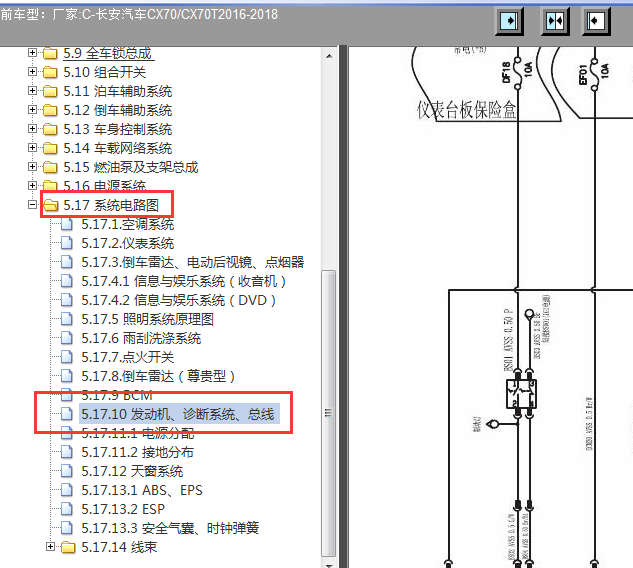Click the relay switch symbol in diagram
Screen dimensions: 633x568
point(521,393)
